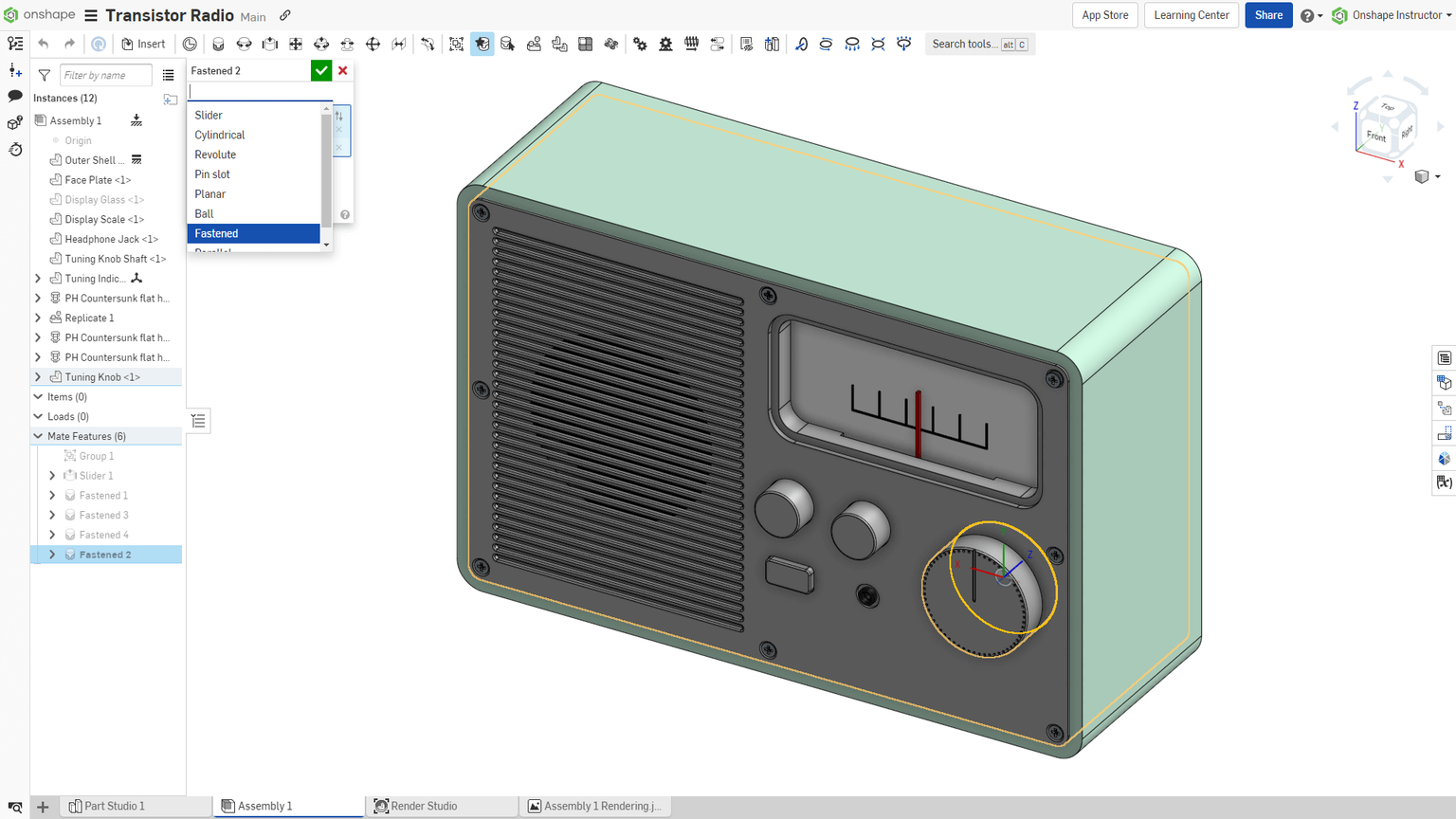Image resolution: width=1456 pixels, height=819 pixels.
Task: Click inside the Search tools field
Action: point(967,44)
